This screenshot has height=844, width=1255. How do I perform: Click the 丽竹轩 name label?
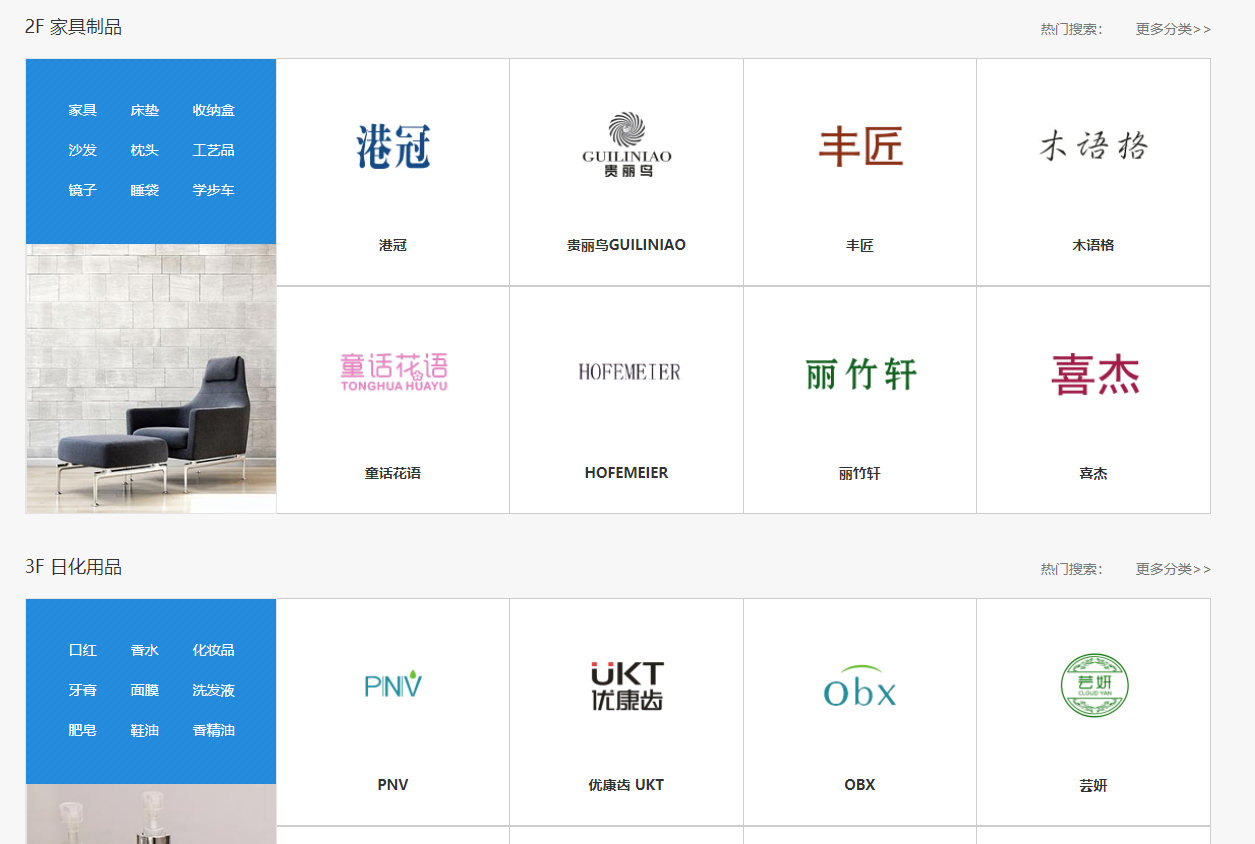click(x=860, y=473)
